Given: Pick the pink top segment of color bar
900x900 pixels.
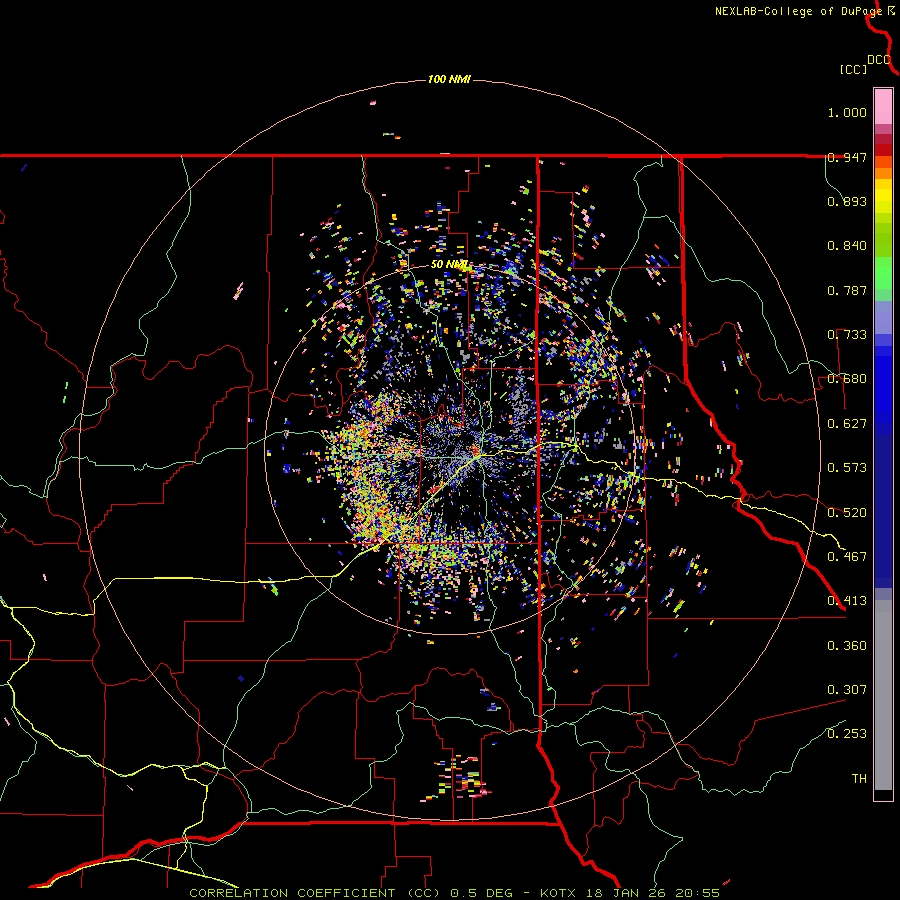Looking at the screenshot, I should click(x=883, y=107).
